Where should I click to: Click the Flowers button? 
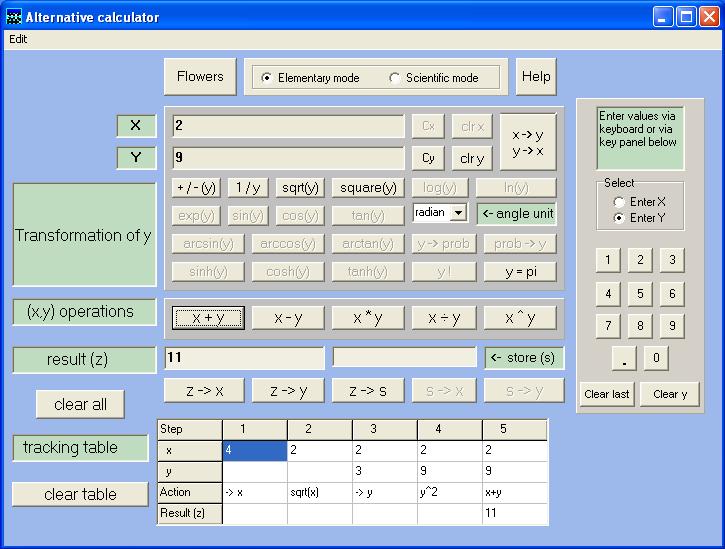(200, 77)
